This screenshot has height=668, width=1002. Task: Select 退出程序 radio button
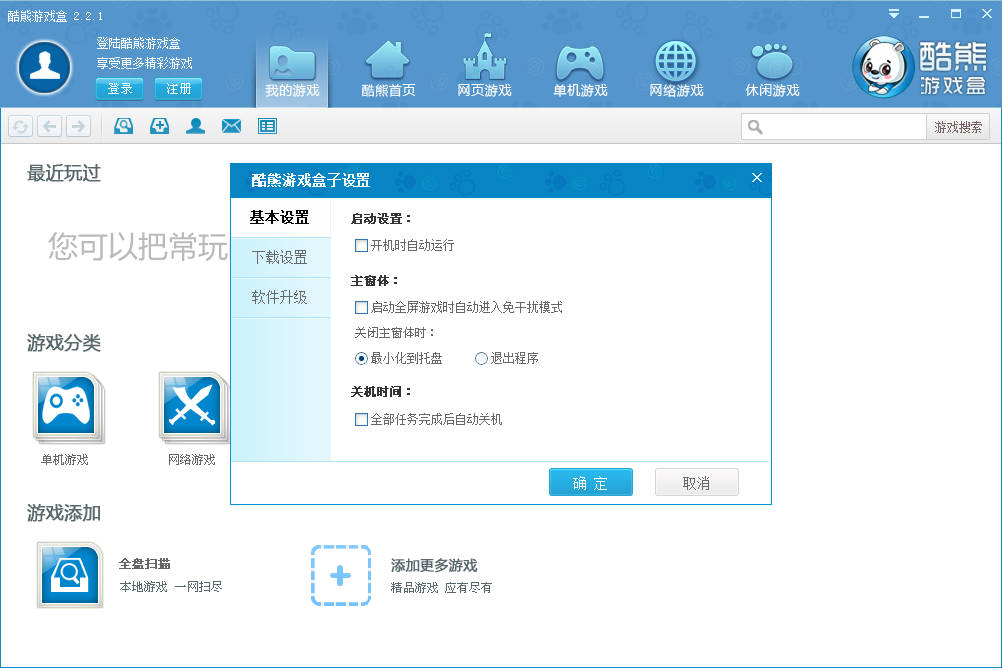481,359
